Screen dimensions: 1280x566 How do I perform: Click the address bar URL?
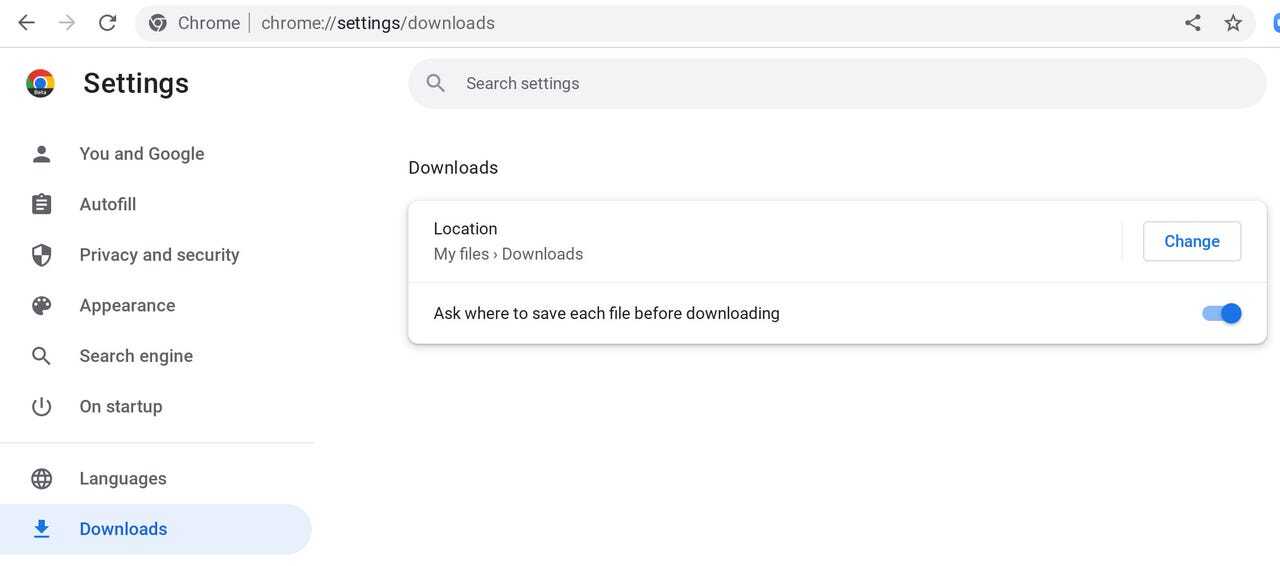(x=378, y=23)
